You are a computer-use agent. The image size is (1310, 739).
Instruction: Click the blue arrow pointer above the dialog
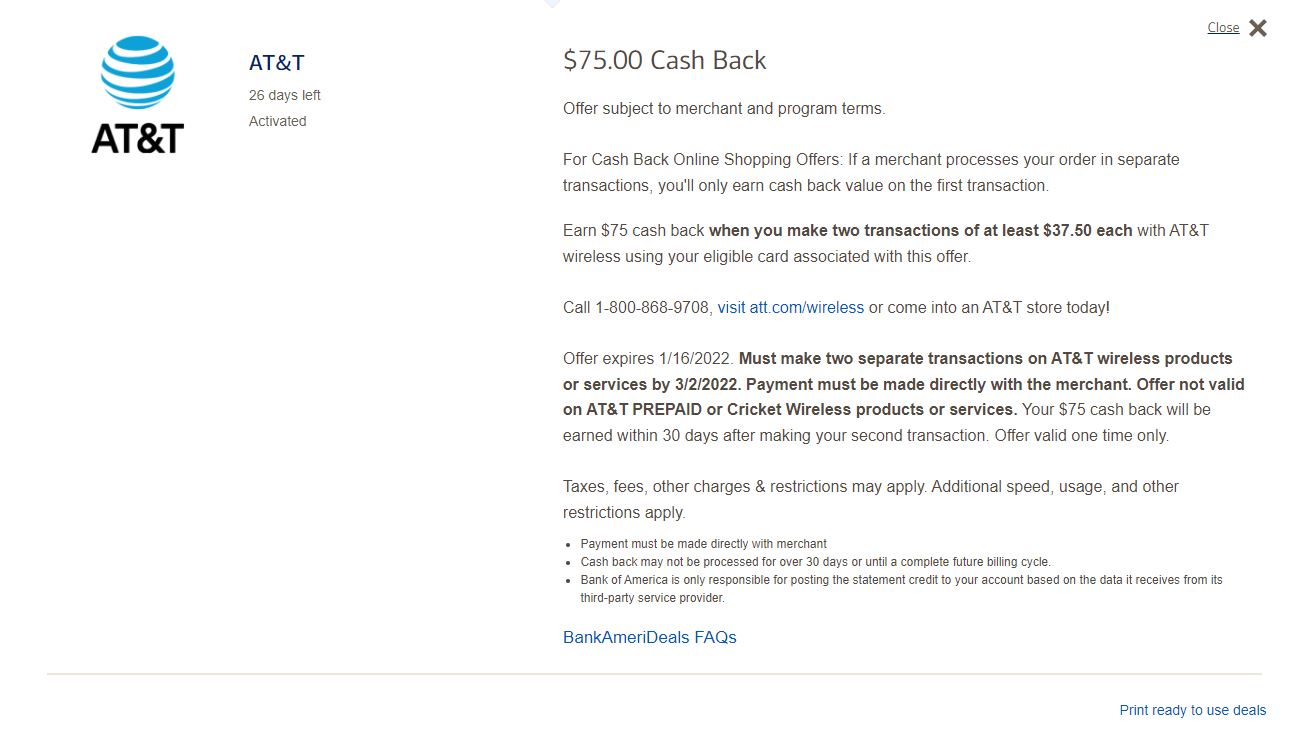point(551,4)
